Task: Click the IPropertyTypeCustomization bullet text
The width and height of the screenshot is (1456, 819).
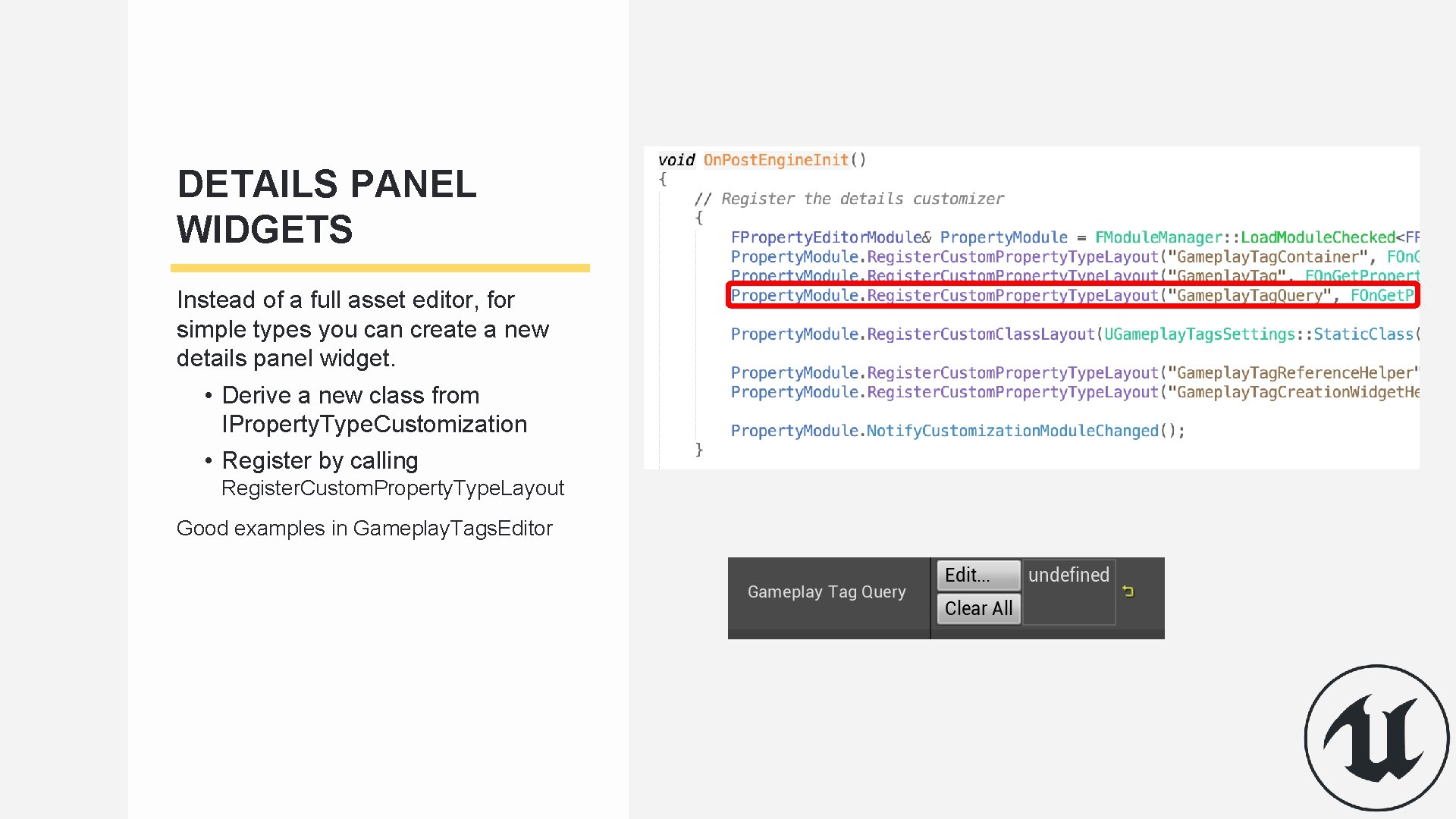Action: (x=374, y=424)
